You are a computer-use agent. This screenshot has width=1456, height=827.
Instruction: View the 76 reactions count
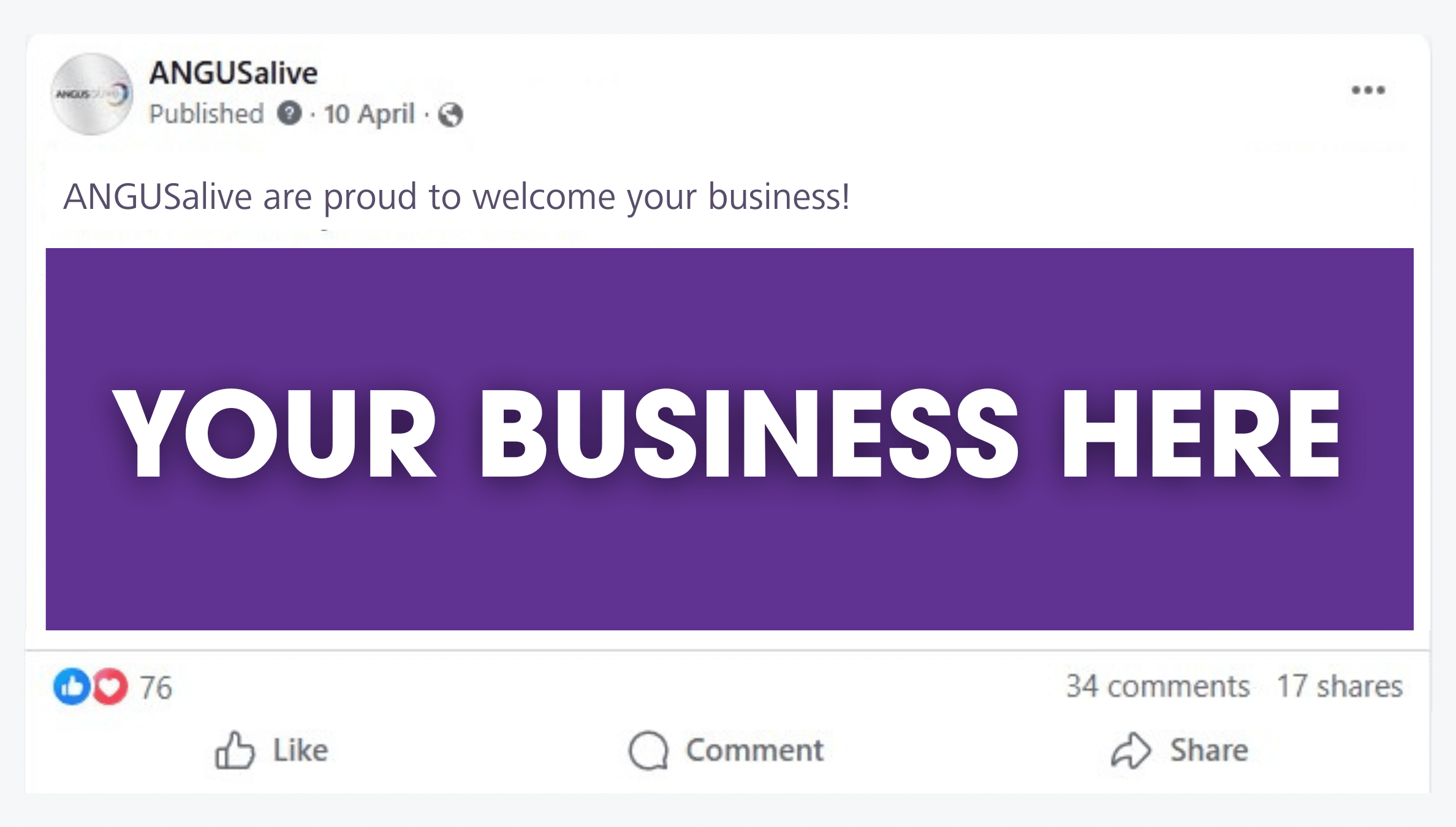[156, 687]
